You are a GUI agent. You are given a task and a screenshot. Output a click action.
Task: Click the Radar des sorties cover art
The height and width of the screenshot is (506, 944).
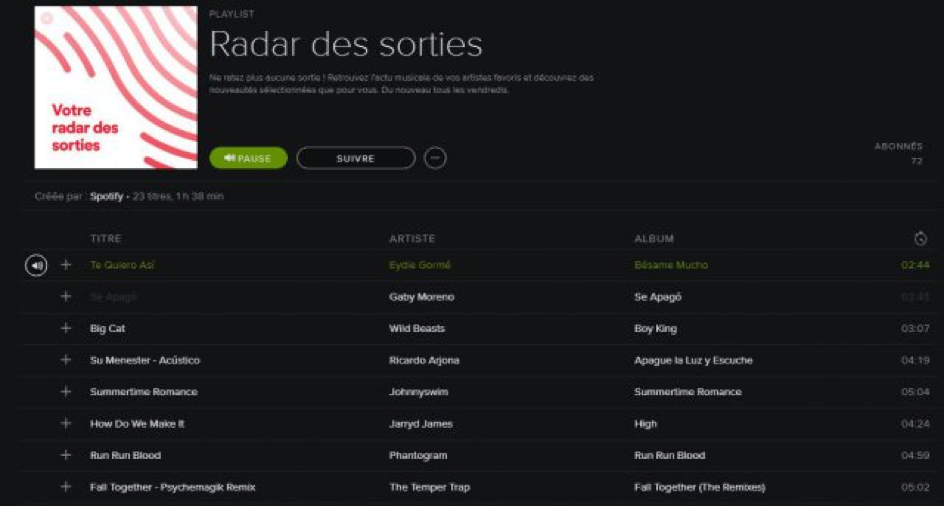tap(116, 88)
